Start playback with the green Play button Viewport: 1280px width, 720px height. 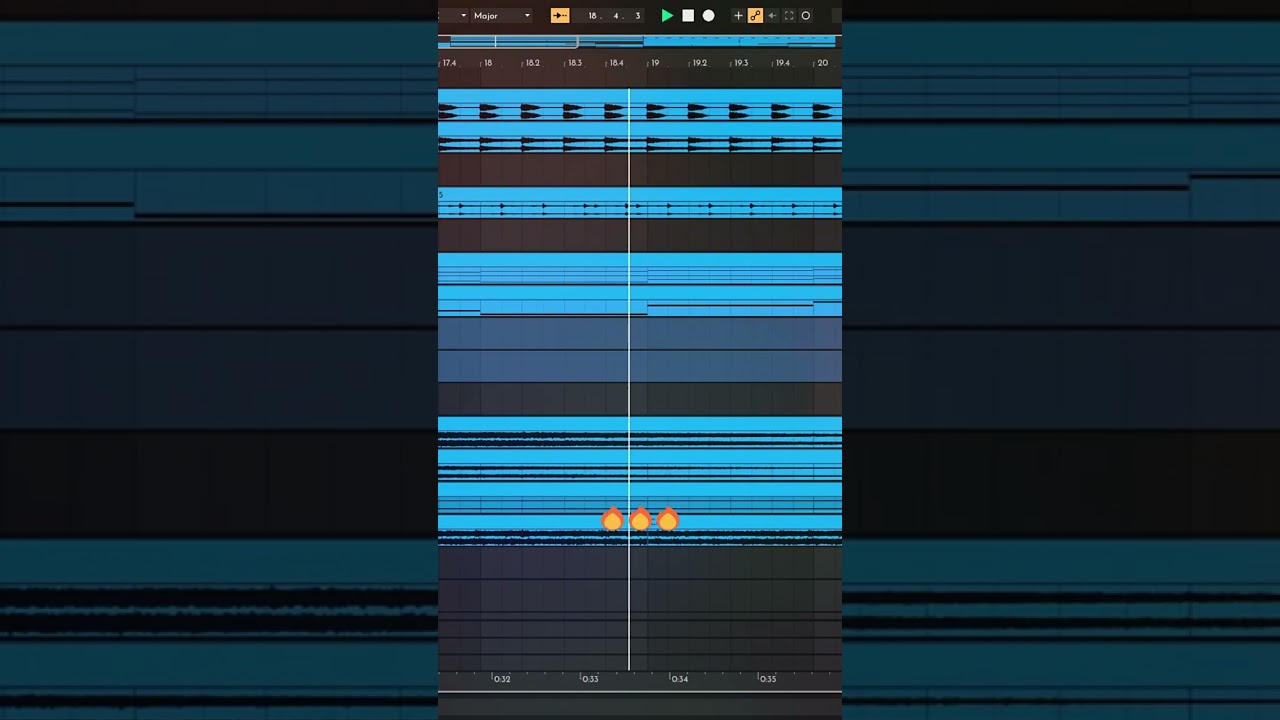[x=667, y=16]
